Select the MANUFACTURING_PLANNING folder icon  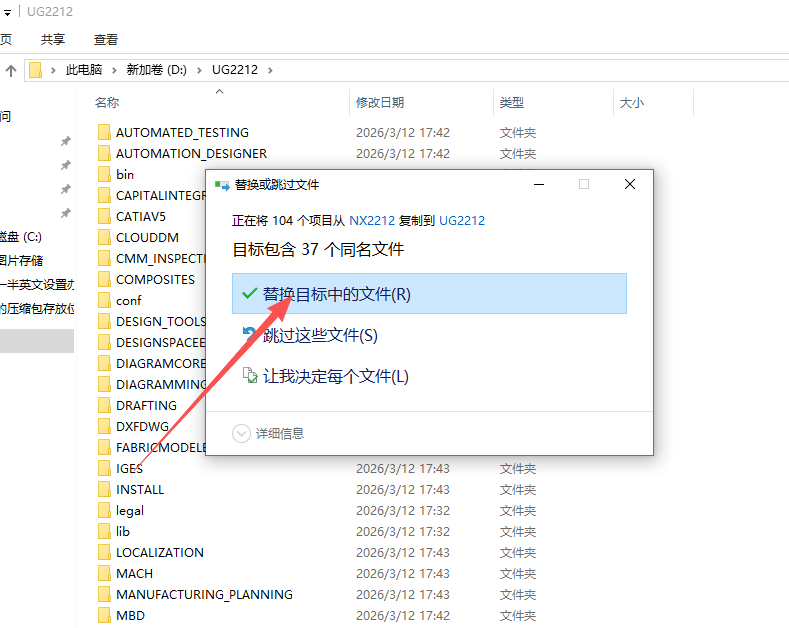(x=104, y=595)
